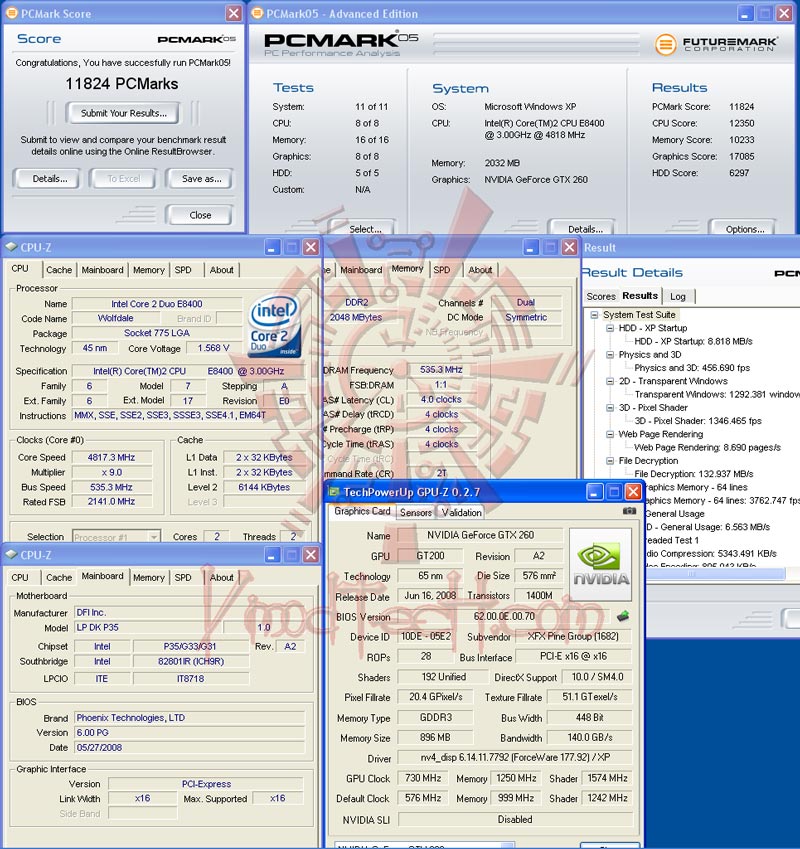Click the DRAM Frequency value 535.3 MHz

click(441, 370)
